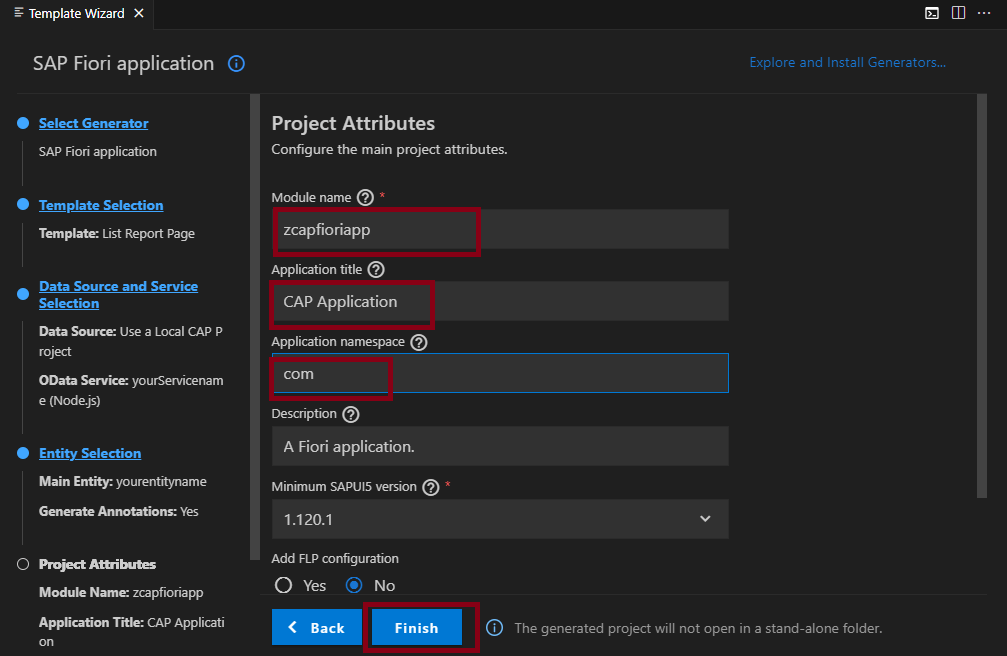1007x656 pixels.
Task: Select Yes for Add FLP configuration
Action: pyautogui.click(x=283, y=585)
